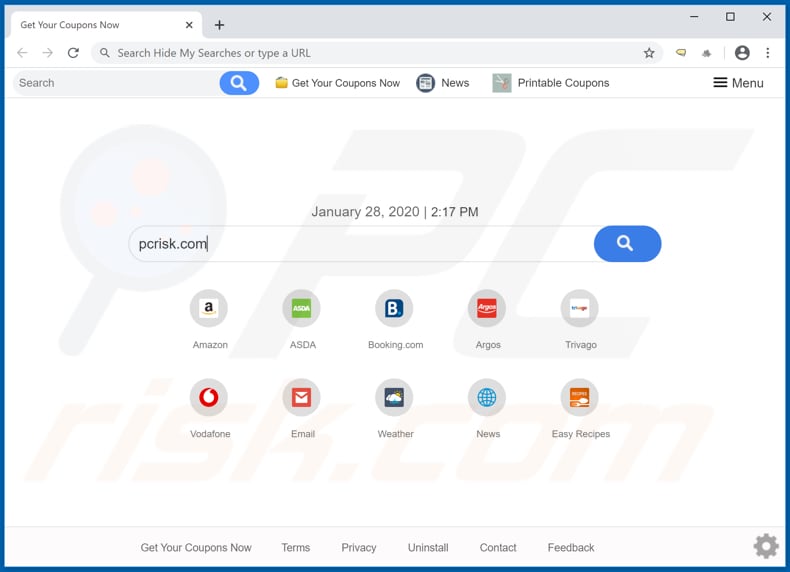Open the Terms footer link
Viewport: 790px width, 572px height.
coord(296,548)
